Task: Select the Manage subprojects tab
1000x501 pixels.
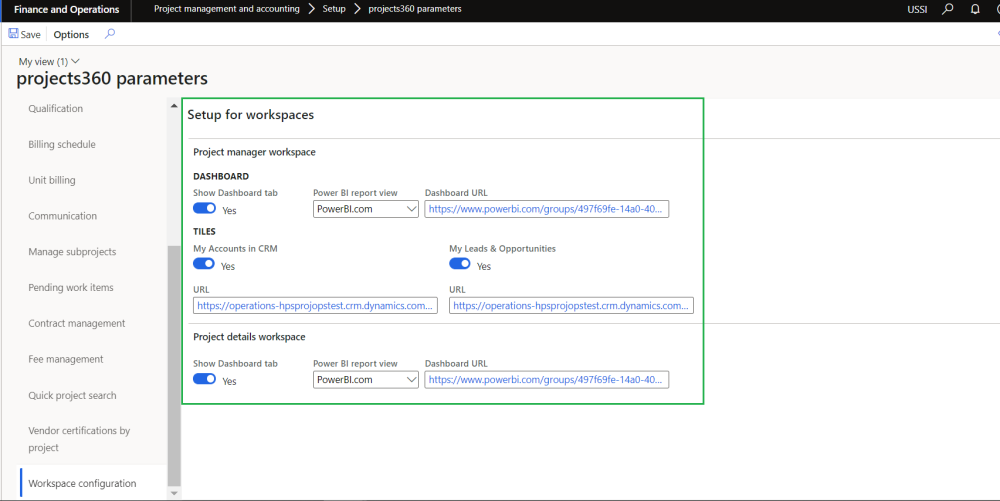Action: tap(72, 251)
